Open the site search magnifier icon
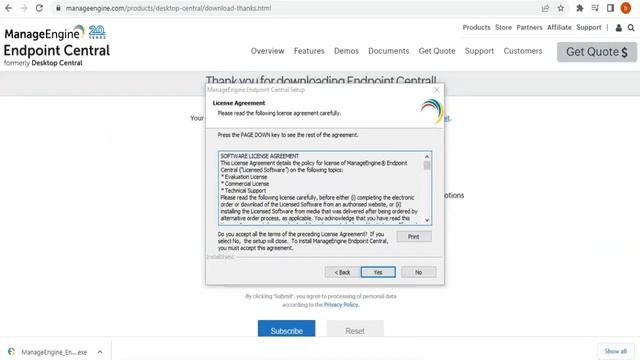Image resolution: width=640 pixels, height=360 pixels. click(x=631, y=28)
